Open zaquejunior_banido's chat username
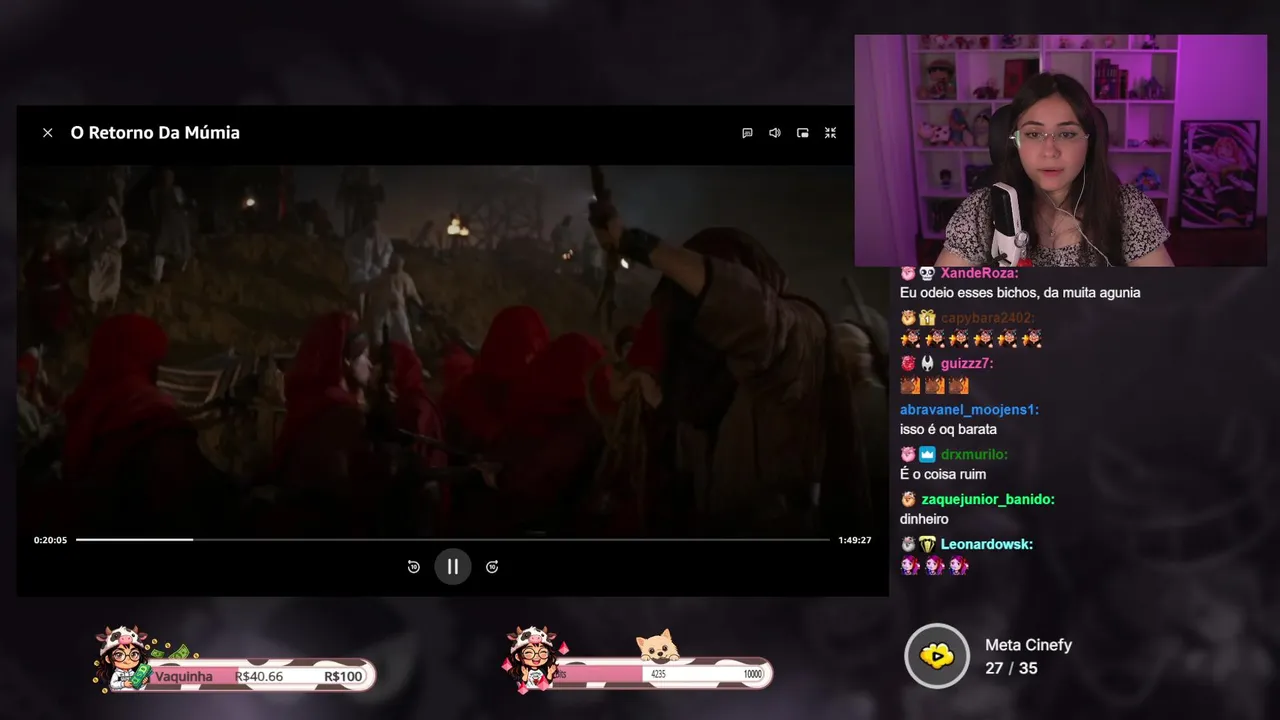The image size is (1280, 720). [x=988, y=499]
